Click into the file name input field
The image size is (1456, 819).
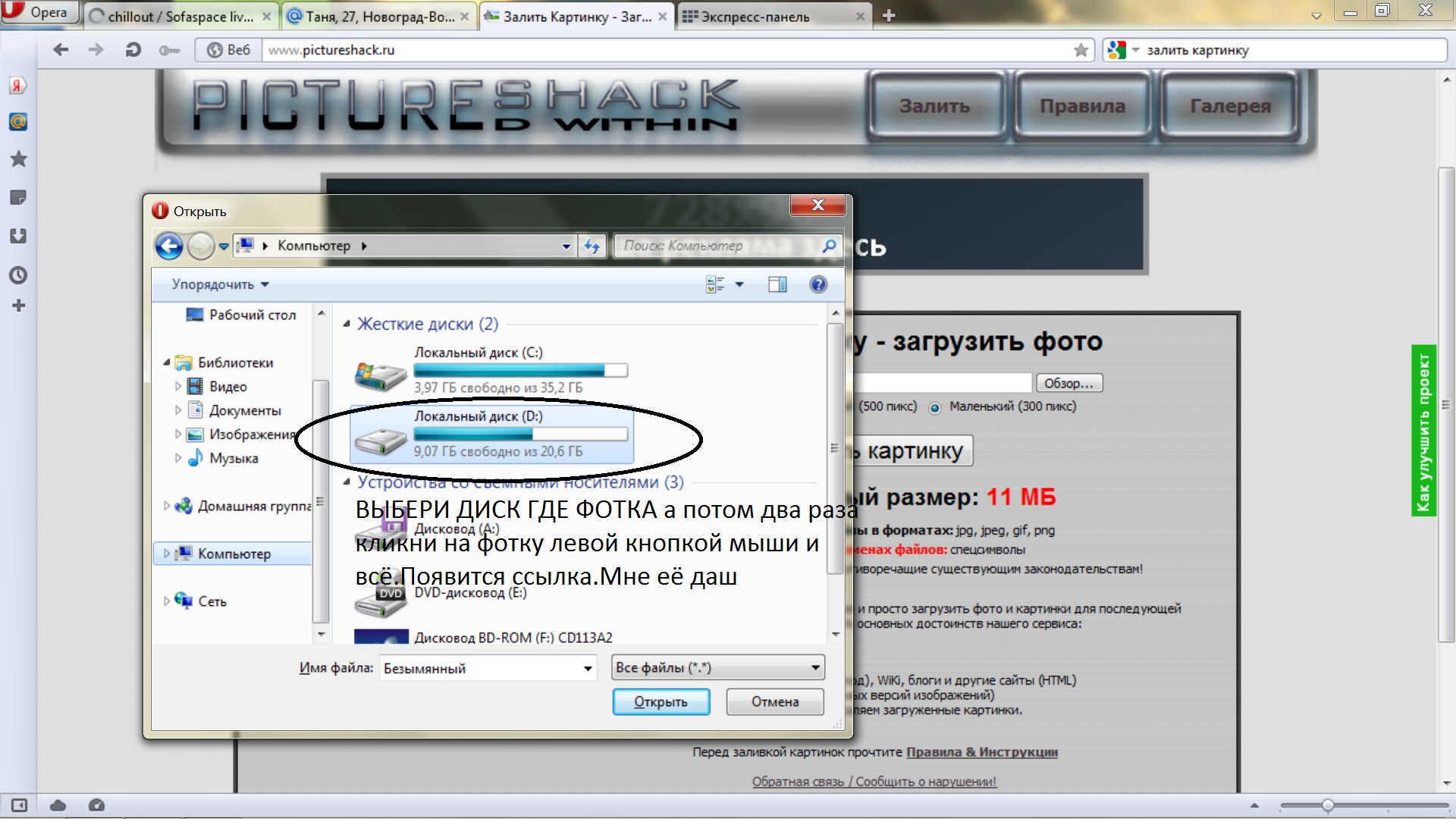point(479,669)
